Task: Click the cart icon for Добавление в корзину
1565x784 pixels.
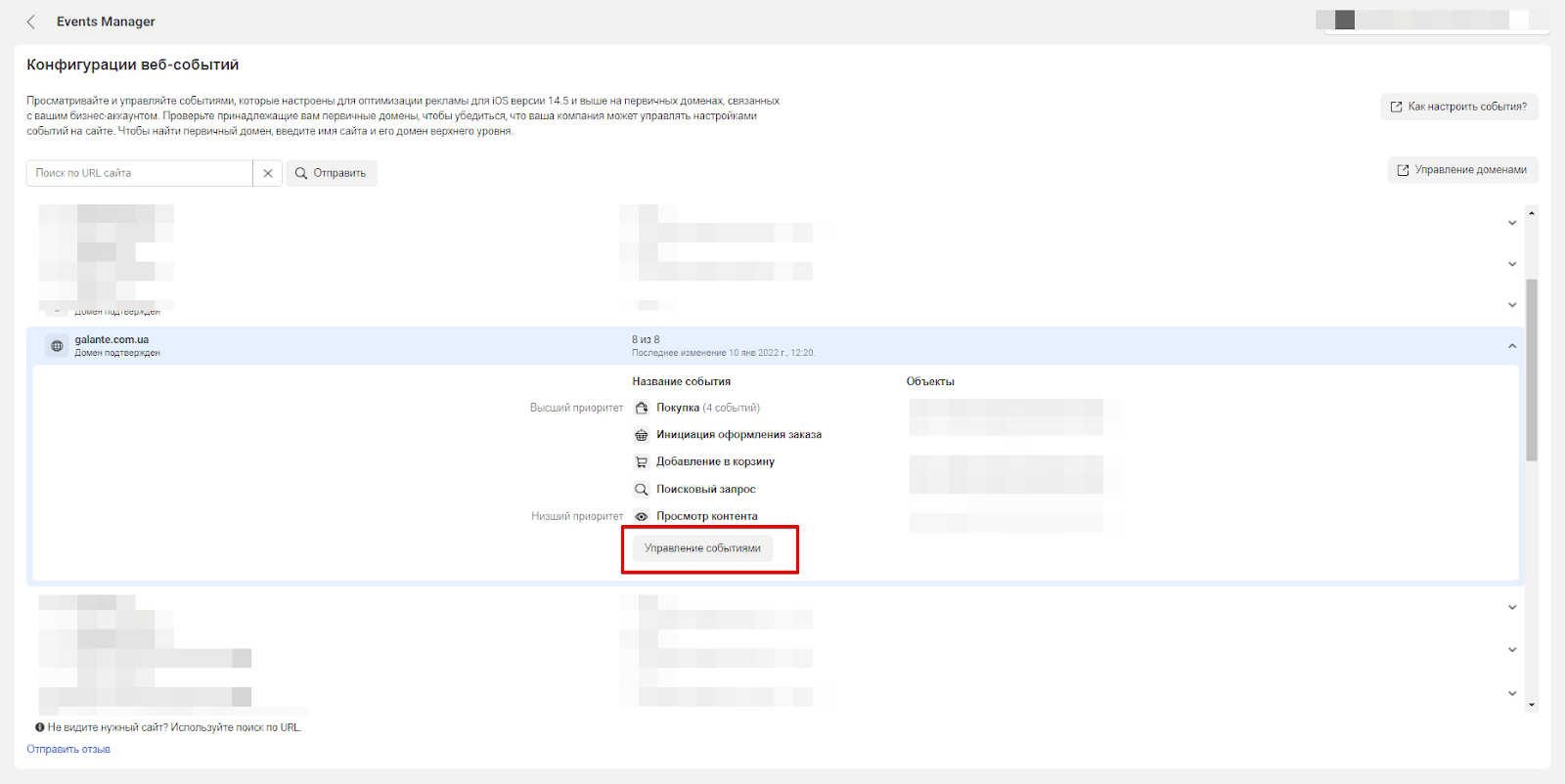Action: (642, 462)
